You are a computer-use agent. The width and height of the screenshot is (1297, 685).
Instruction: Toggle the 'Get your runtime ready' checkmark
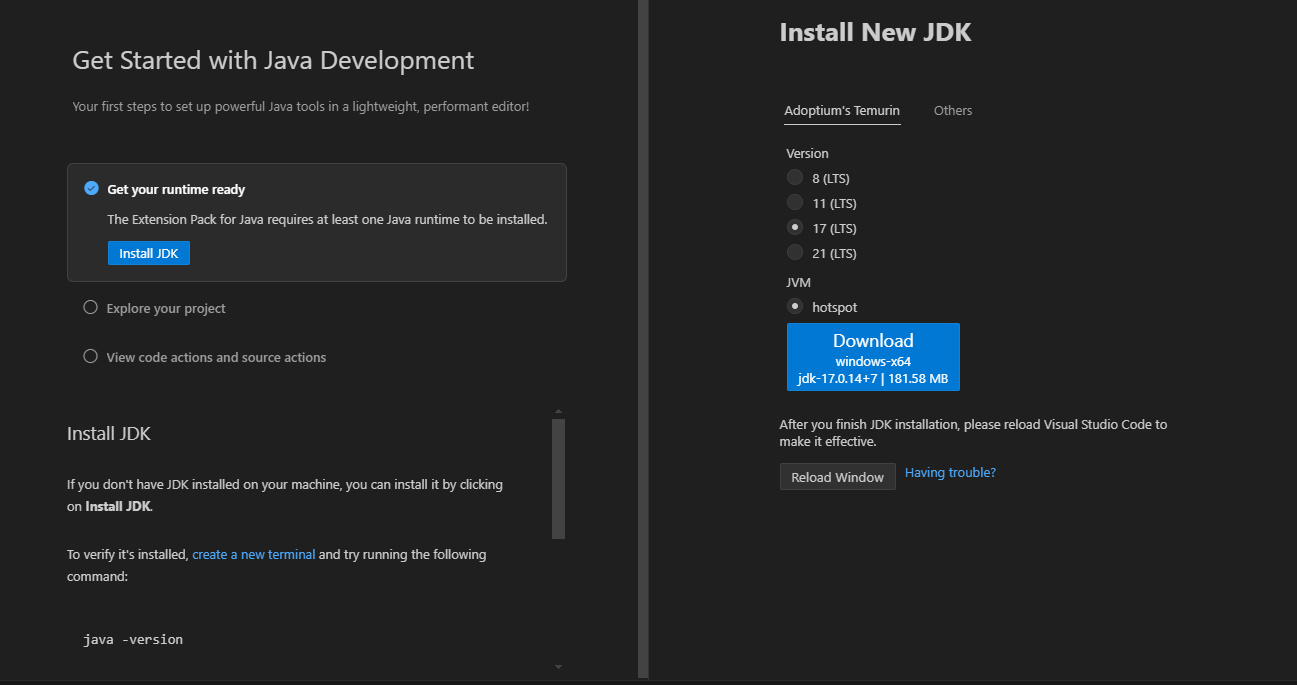(91, 188)
